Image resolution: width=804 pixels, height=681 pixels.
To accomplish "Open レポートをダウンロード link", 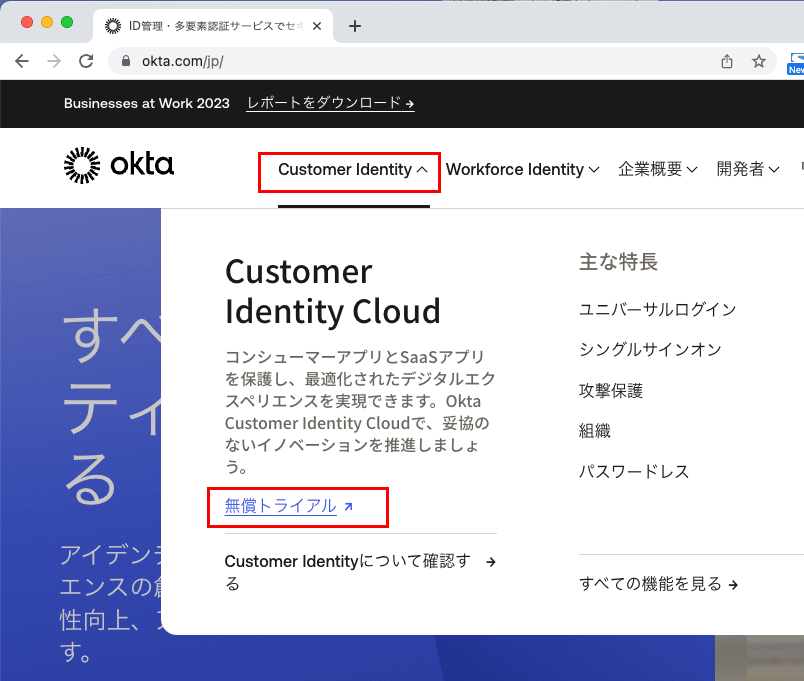I will (x=330, y=103).
